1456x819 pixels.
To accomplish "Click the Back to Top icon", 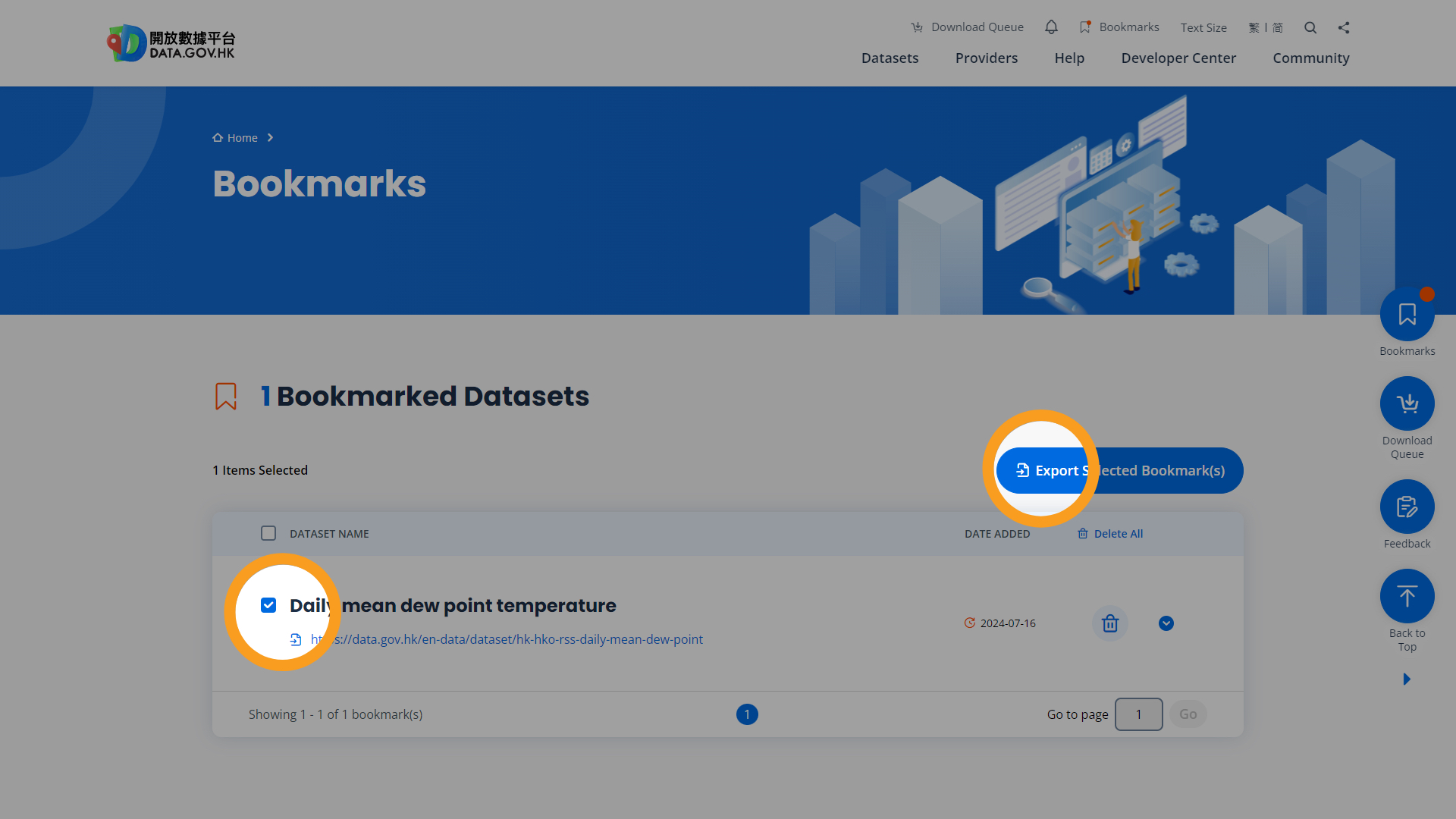I will coord(1407,595).
